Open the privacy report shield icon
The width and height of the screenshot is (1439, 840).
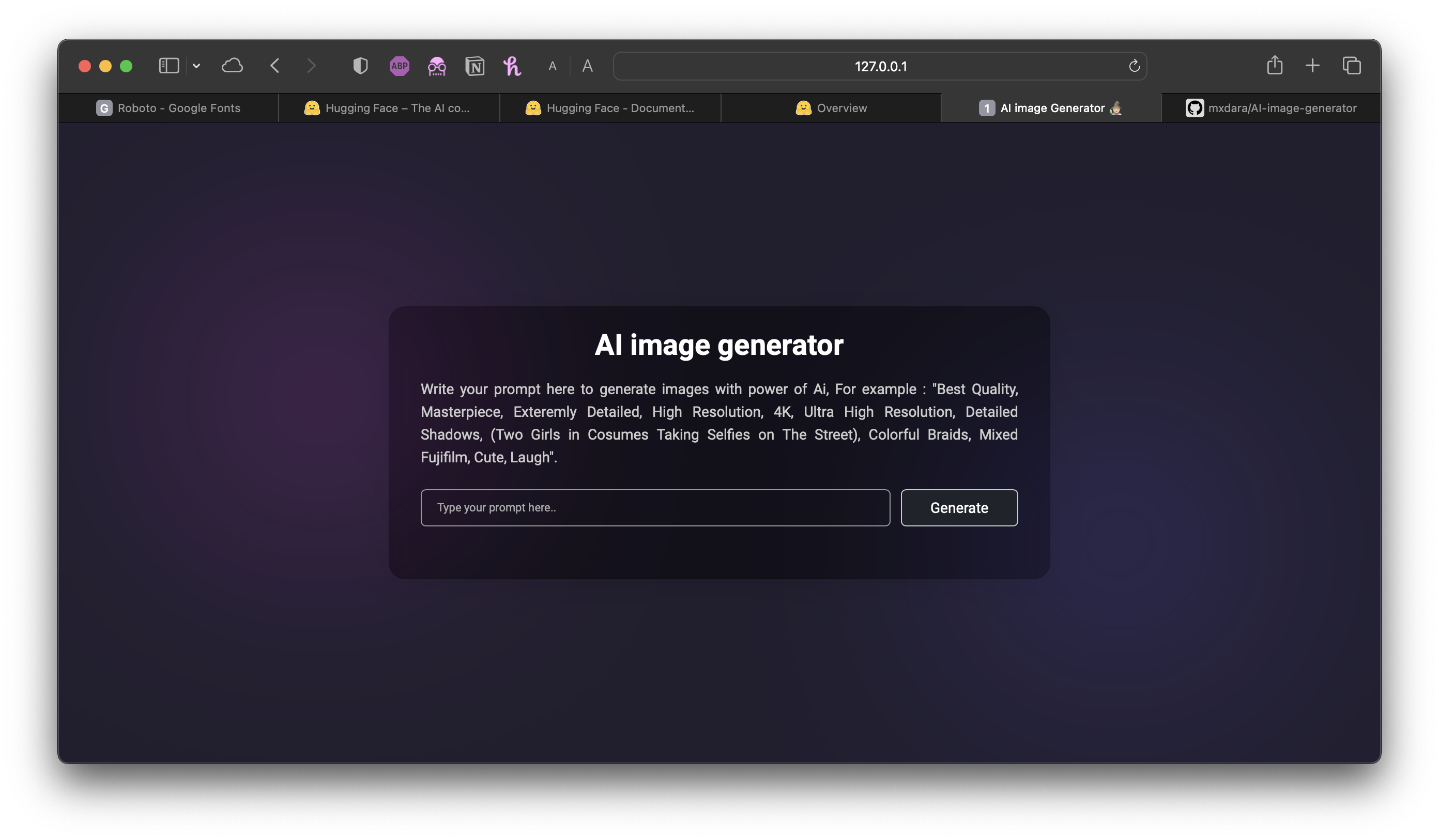360,66
